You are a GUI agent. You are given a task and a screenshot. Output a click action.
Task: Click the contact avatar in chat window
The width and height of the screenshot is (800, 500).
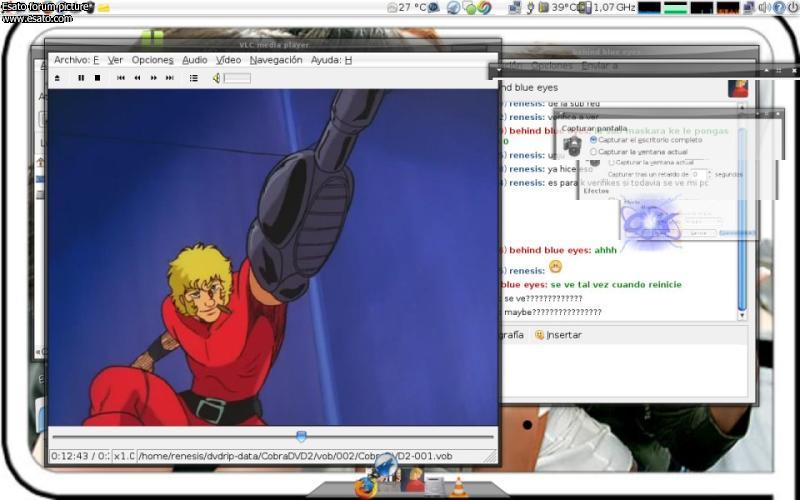click(738, 88)
